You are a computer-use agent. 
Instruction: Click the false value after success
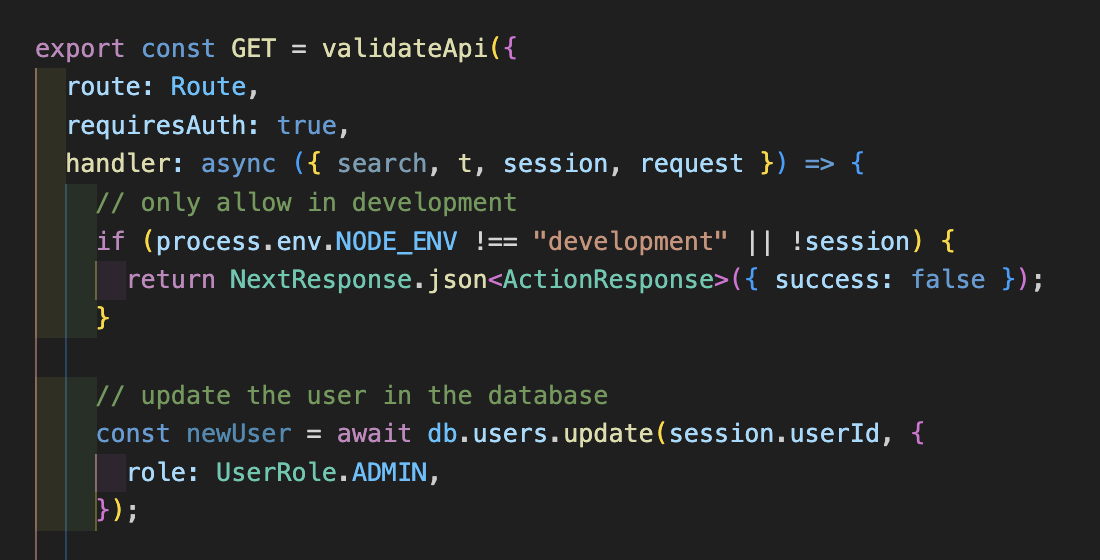coord(949,279)
